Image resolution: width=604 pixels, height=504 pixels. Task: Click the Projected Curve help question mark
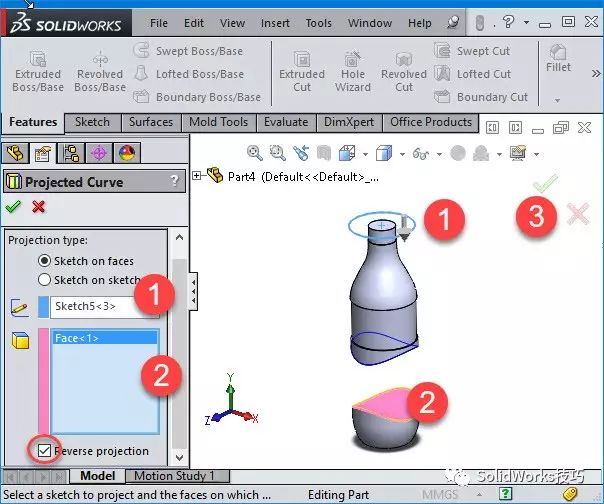(x=174, y=180)
